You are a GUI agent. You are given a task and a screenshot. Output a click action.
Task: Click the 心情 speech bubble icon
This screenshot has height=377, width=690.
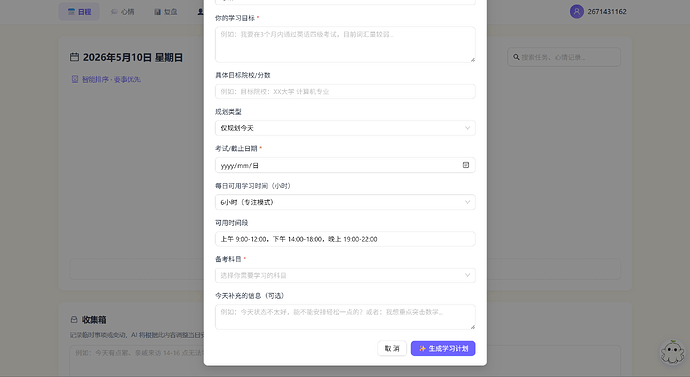click(114, 12)
